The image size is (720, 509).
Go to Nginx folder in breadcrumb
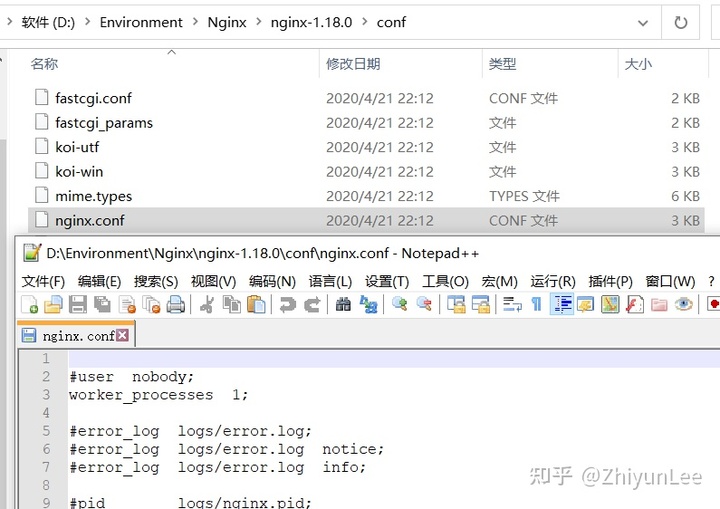(x=227, y=22)
